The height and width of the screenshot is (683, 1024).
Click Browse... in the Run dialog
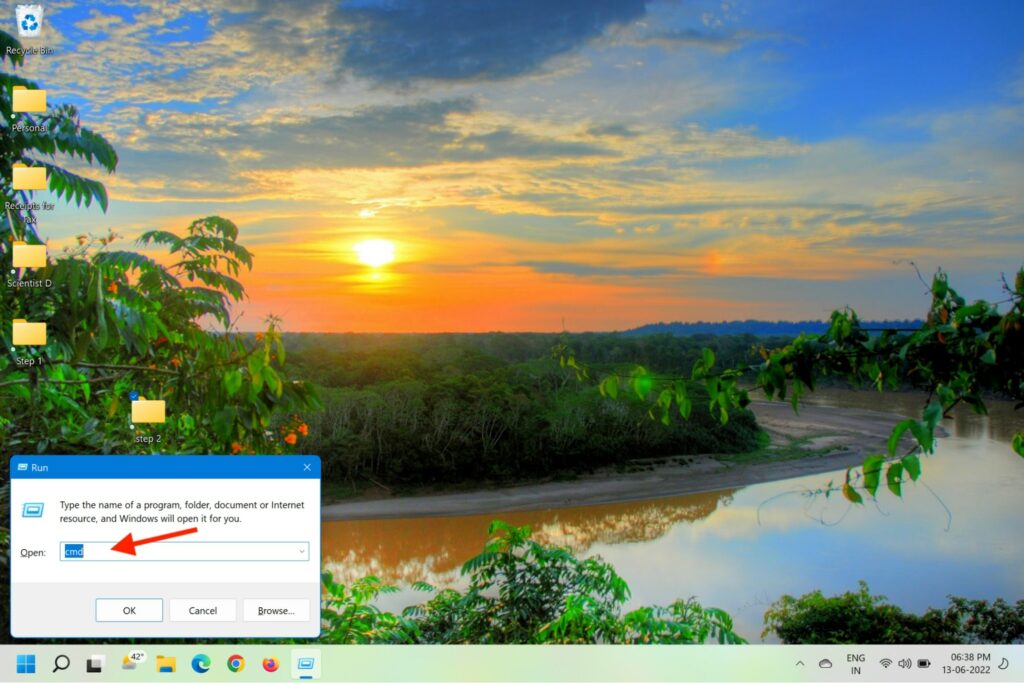(x=276, y=610)
